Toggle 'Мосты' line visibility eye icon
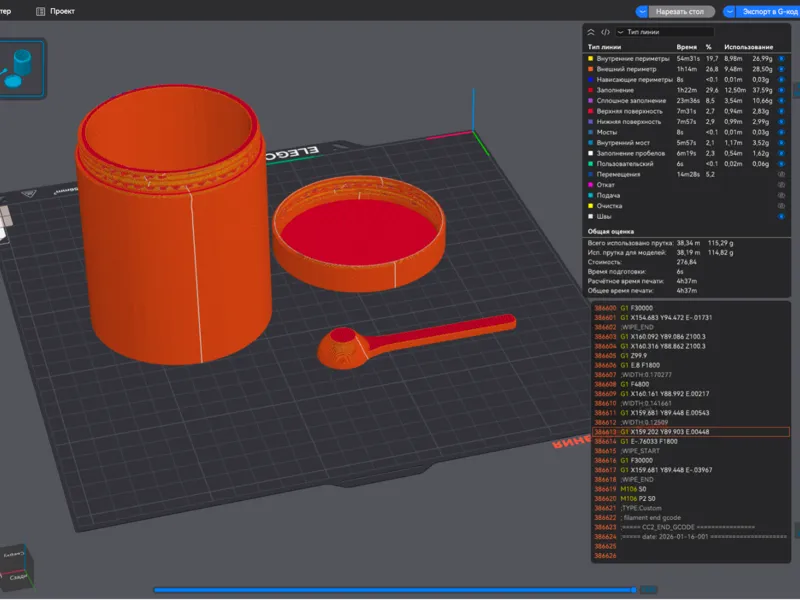The image size is (800, 600). click(x=781, y=133)
